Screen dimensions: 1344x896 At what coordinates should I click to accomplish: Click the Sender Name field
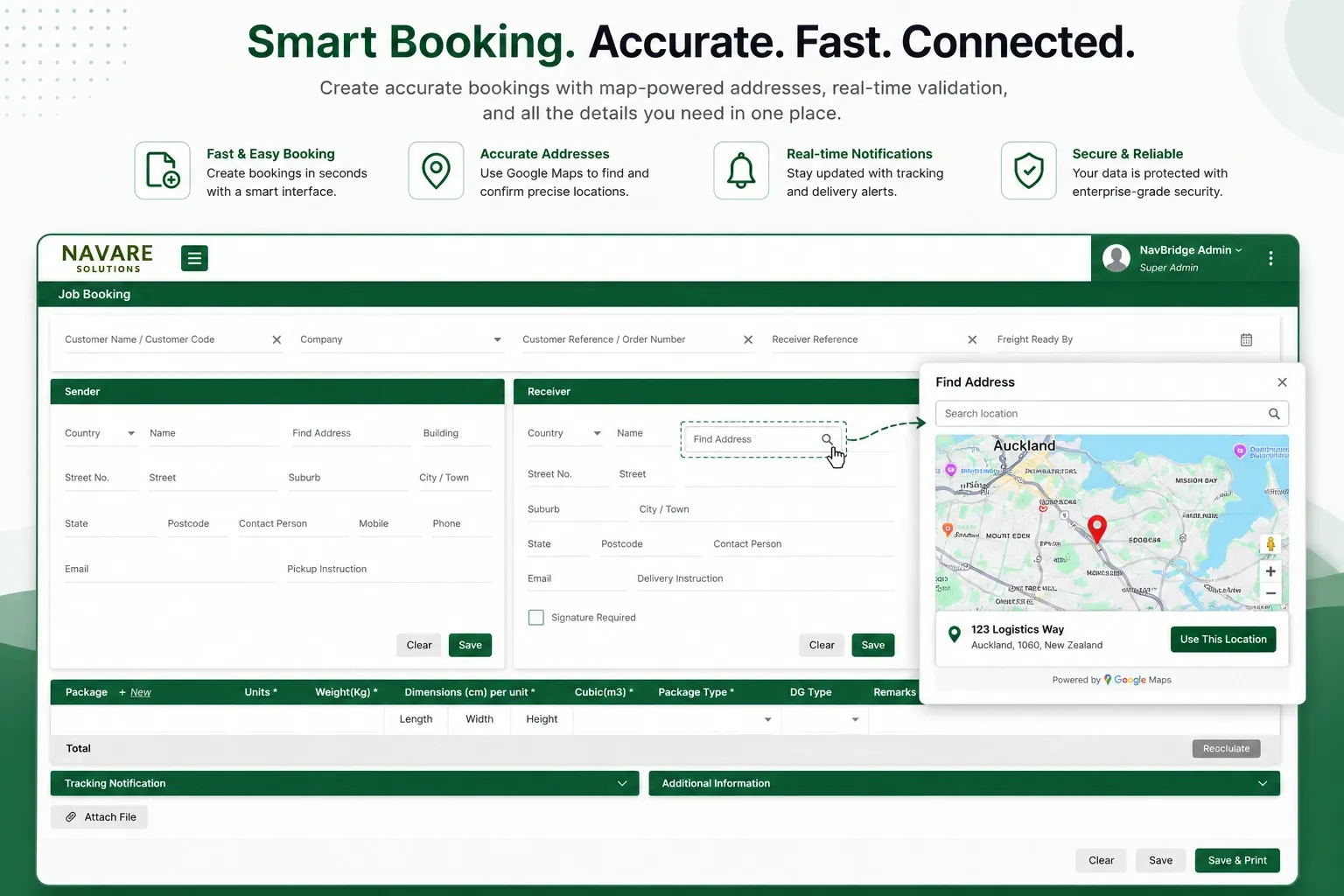pyautogui.click(x=213, y=433)
